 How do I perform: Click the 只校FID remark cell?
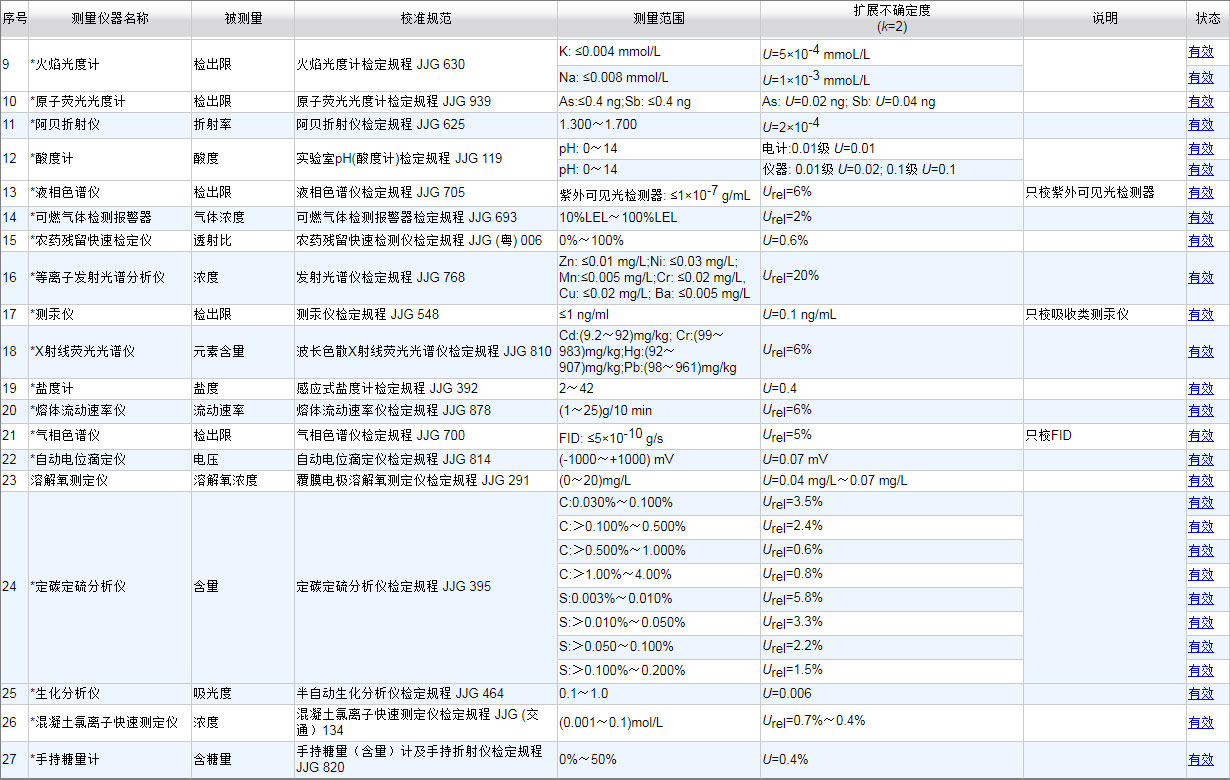(x=1104, y=436)
